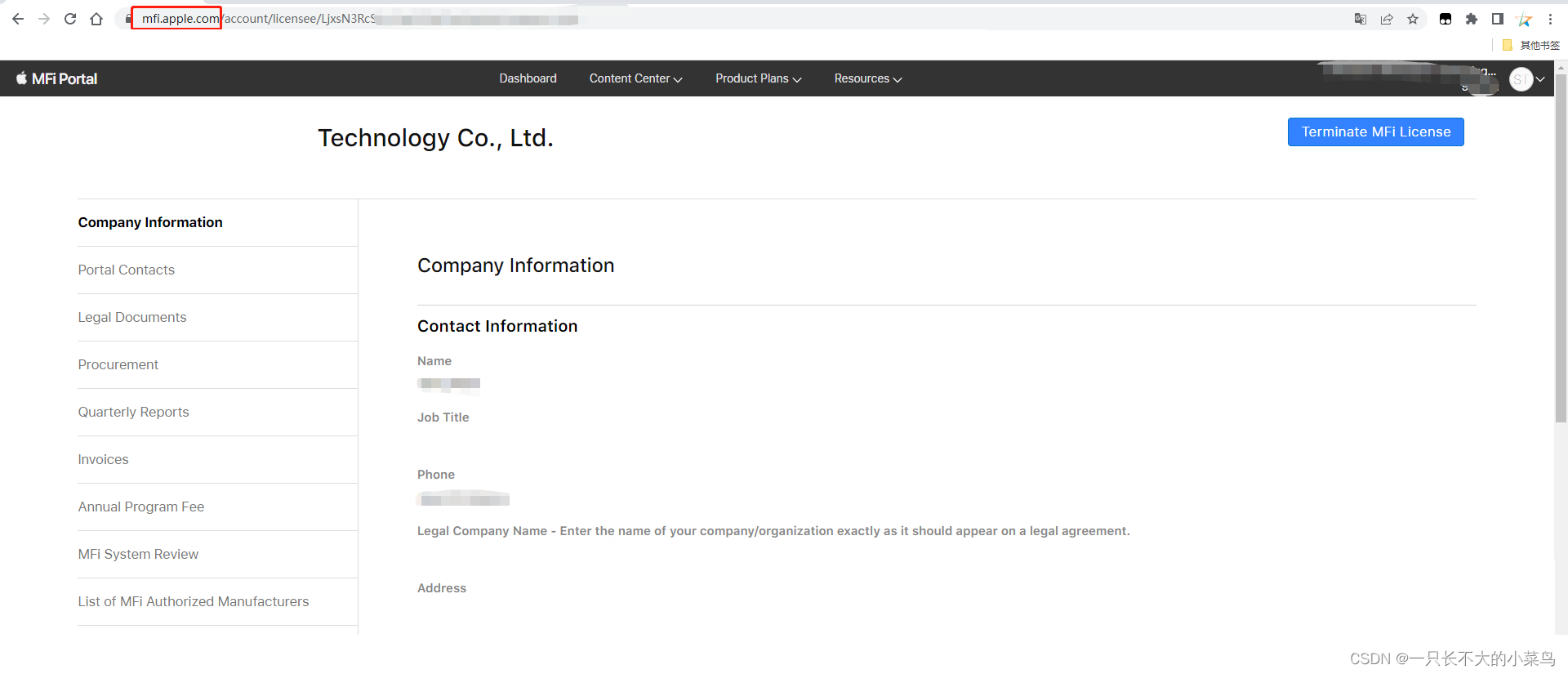Open the other bookmarks folder

click(x=1530, y=45)
